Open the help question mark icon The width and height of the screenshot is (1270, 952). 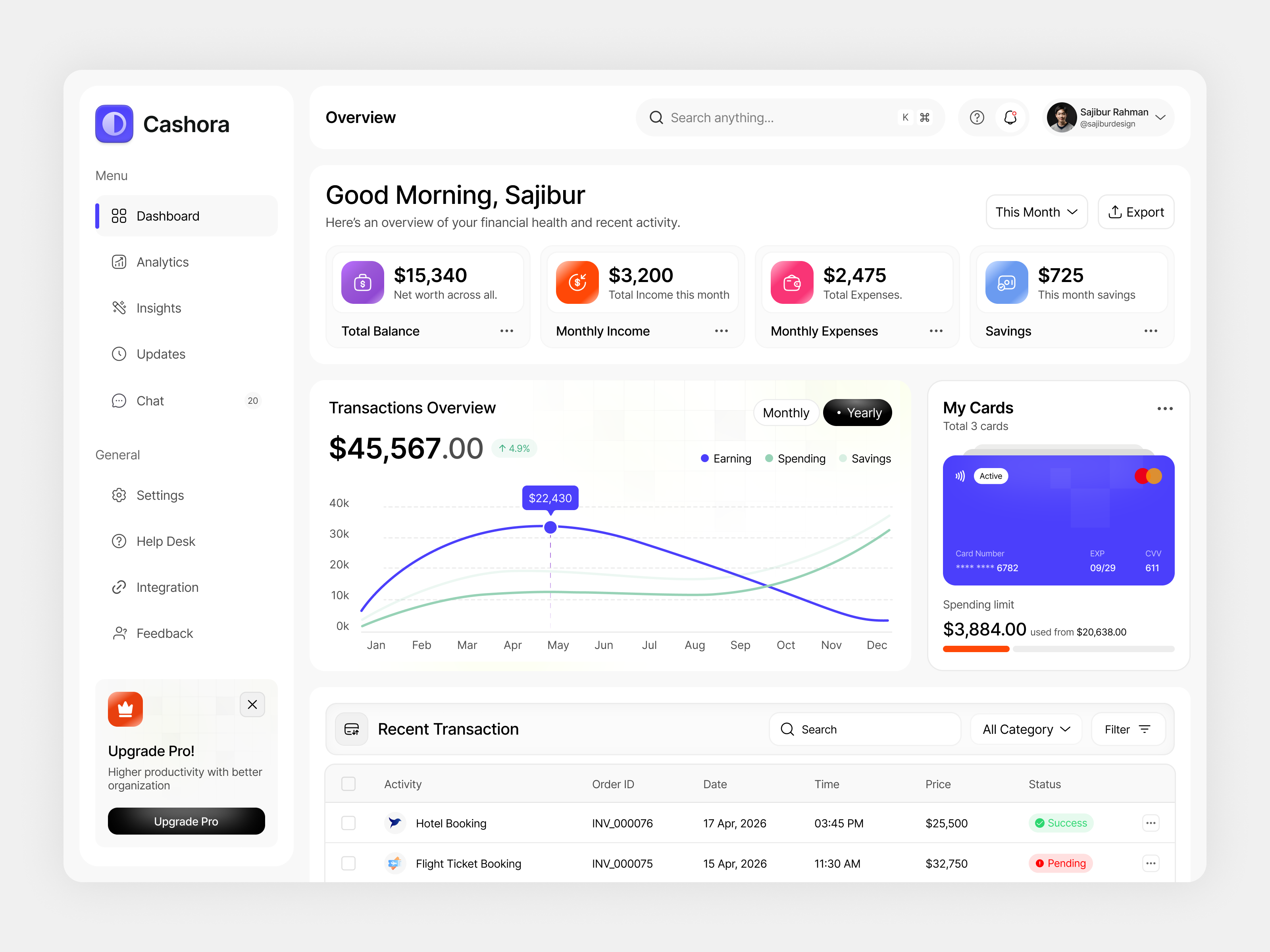[977, 117]
